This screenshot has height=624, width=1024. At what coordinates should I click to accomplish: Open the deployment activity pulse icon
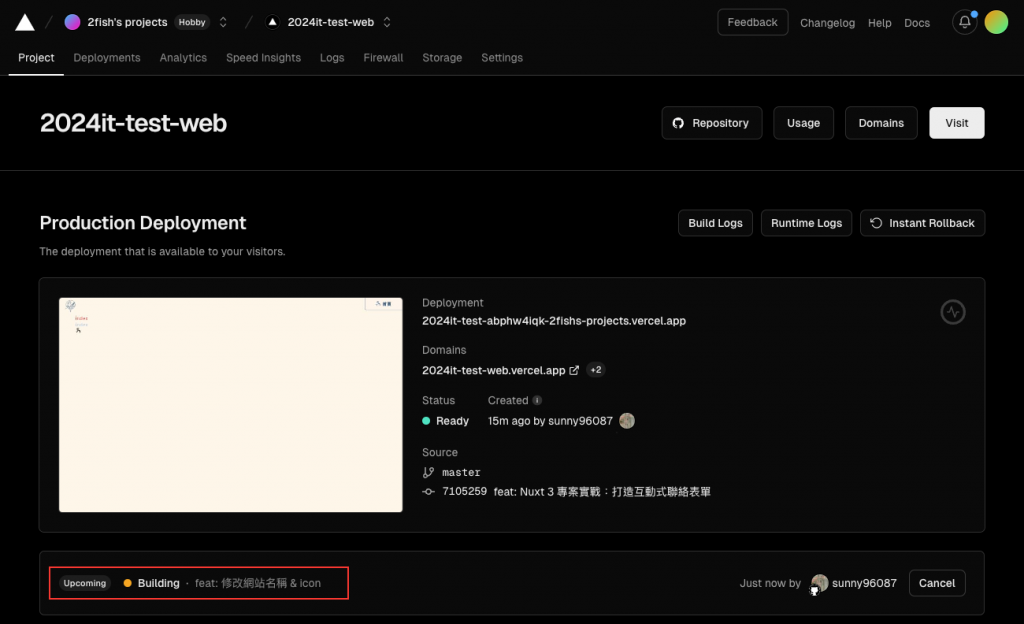(x=953, y=312)
